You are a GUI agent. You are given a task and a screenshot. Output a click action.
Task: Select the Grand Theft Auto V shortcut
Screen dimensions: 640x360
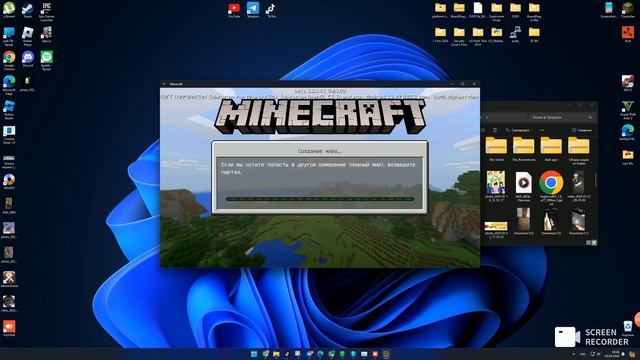pos(628,109)
